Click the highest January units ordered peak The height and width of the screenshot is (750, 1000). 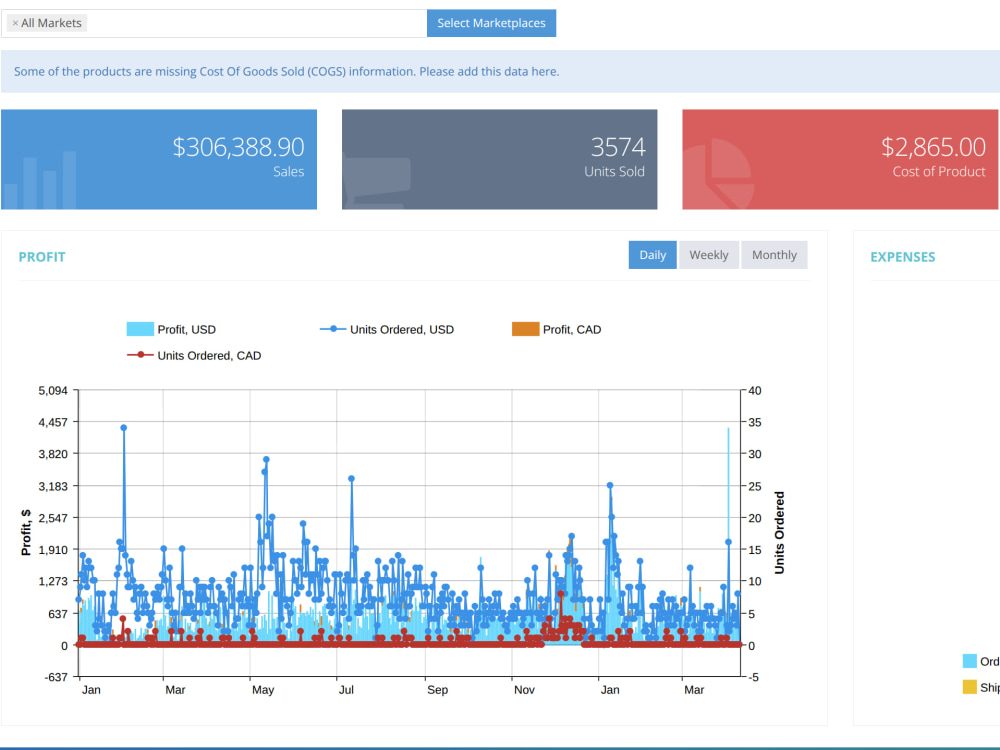[x=124, y=428]
